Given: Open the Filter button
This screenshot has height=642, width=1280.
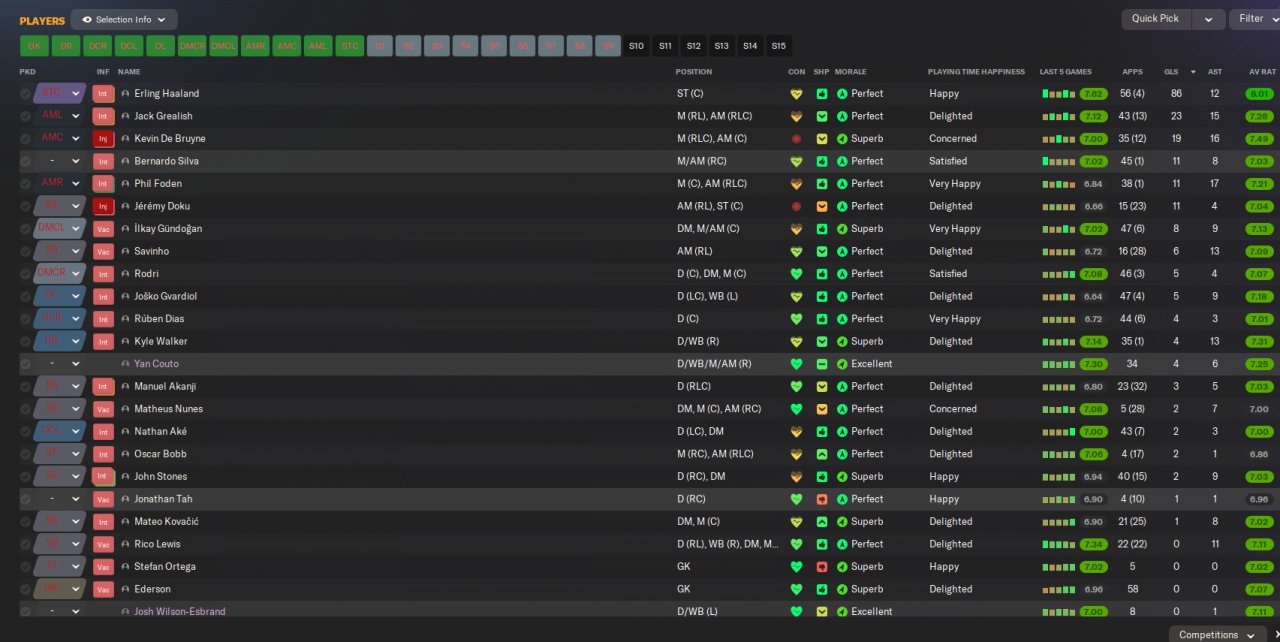Looking at the screenshot, I should click(x=1254, y=19).
